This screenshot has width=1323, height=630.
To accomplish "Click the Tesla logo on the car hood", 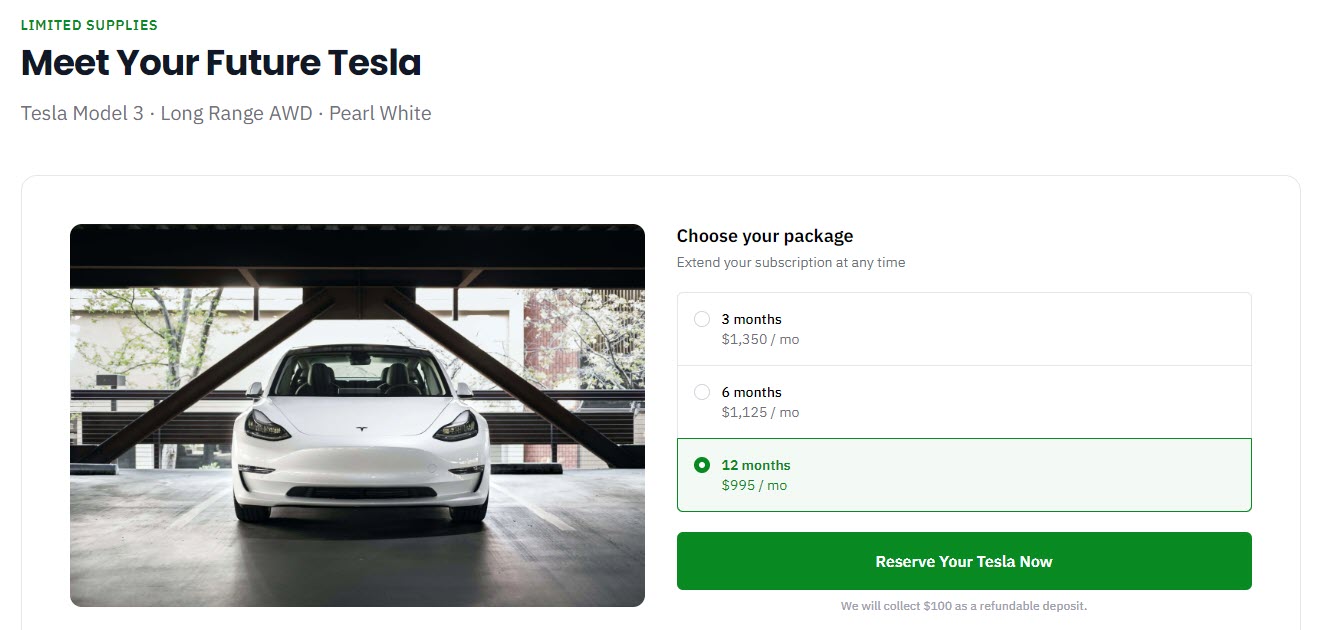I will coord(361,428).
